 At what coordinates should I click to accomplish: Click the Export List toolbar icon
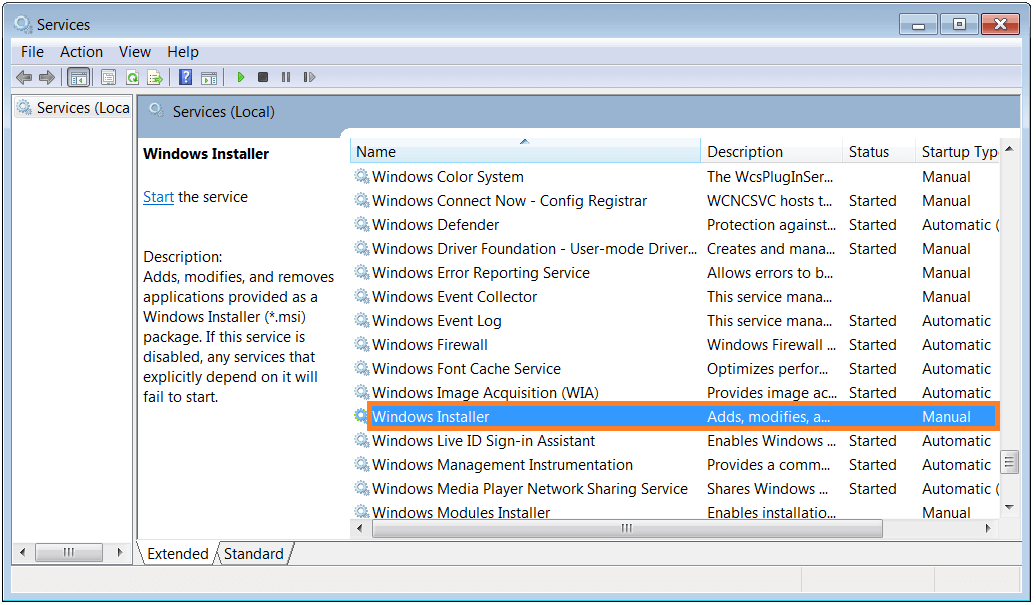tap(155, 77)
